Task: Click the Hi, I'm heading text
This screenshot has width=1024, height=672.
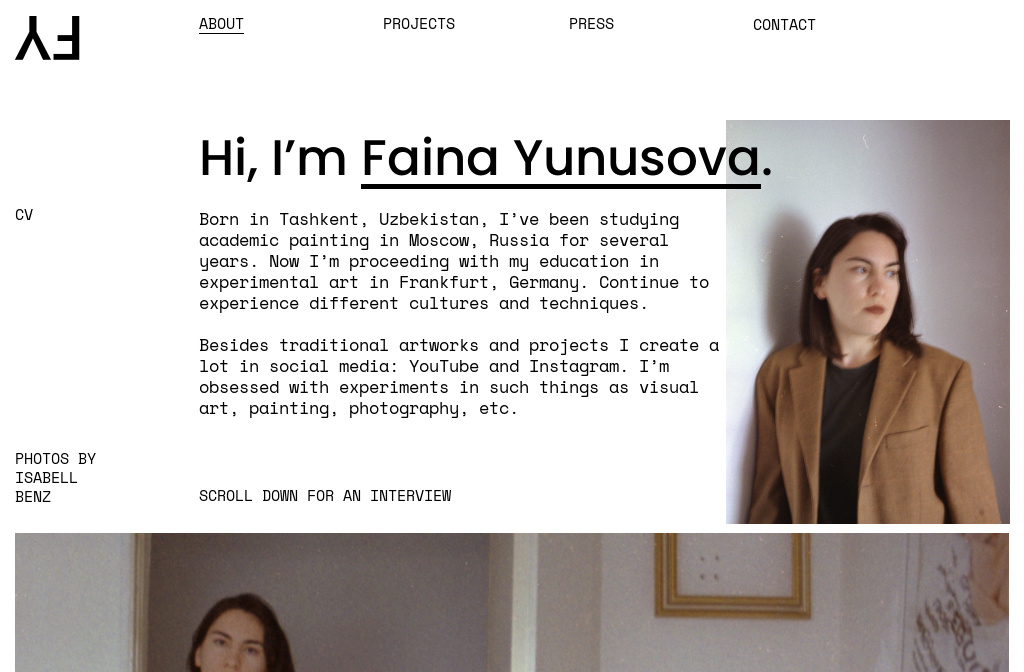Action: click(x=273, y=159)
